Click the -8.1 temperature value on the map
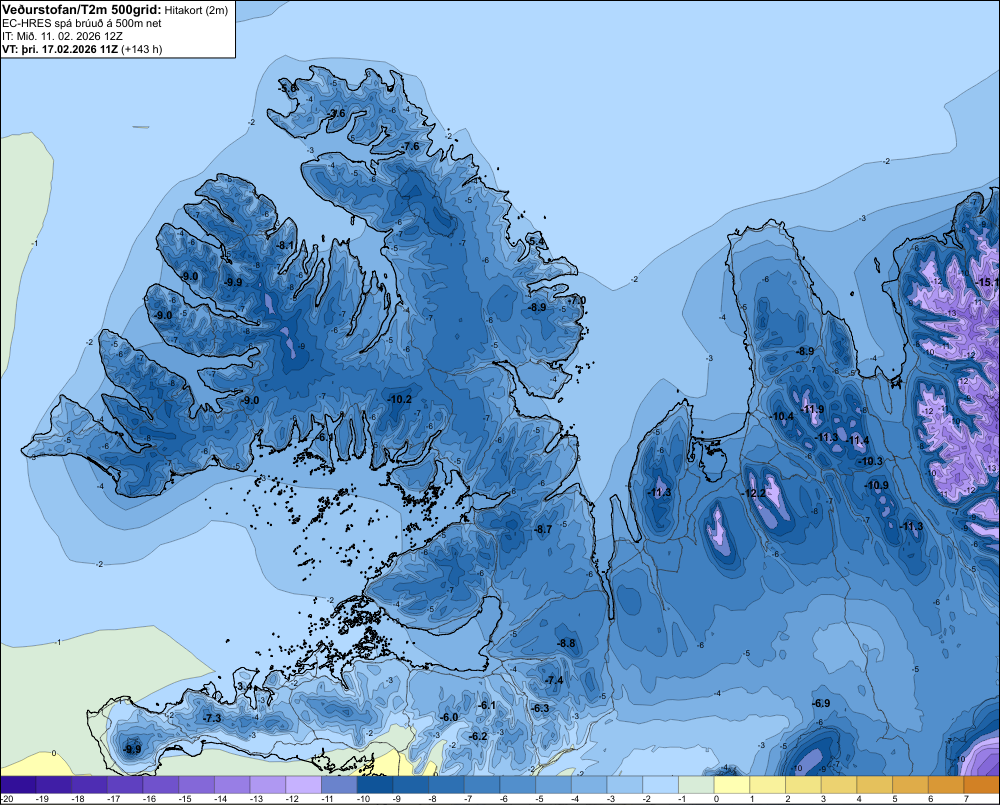Screen dimensions: 1000x805 point(285,245)
